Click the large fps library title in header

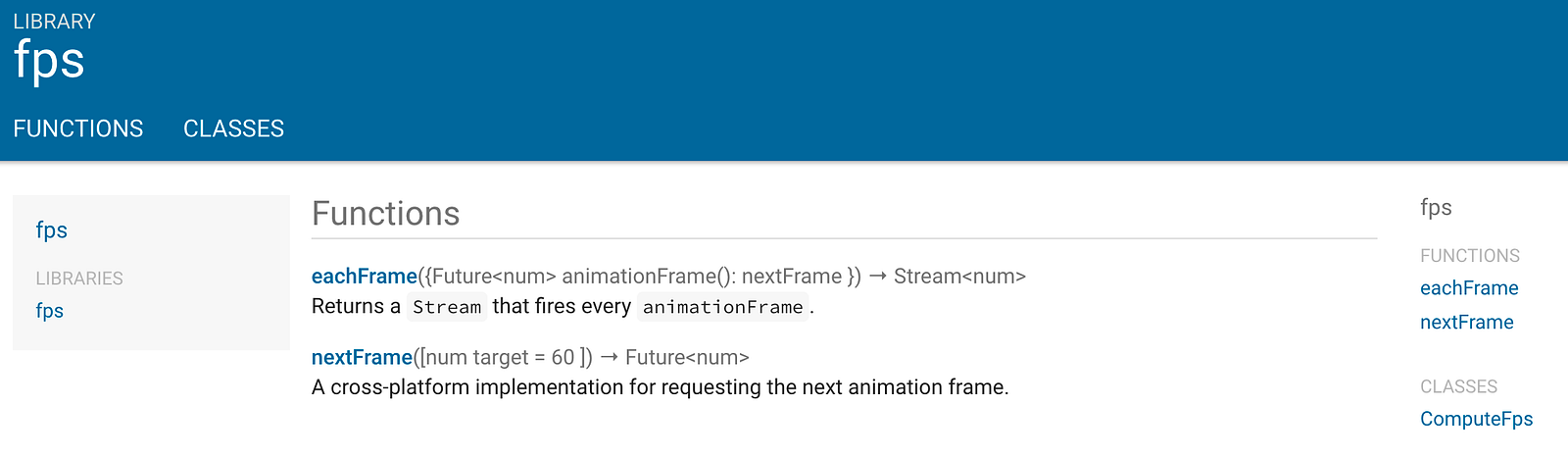pyautogui.click(x=49, y=61)
